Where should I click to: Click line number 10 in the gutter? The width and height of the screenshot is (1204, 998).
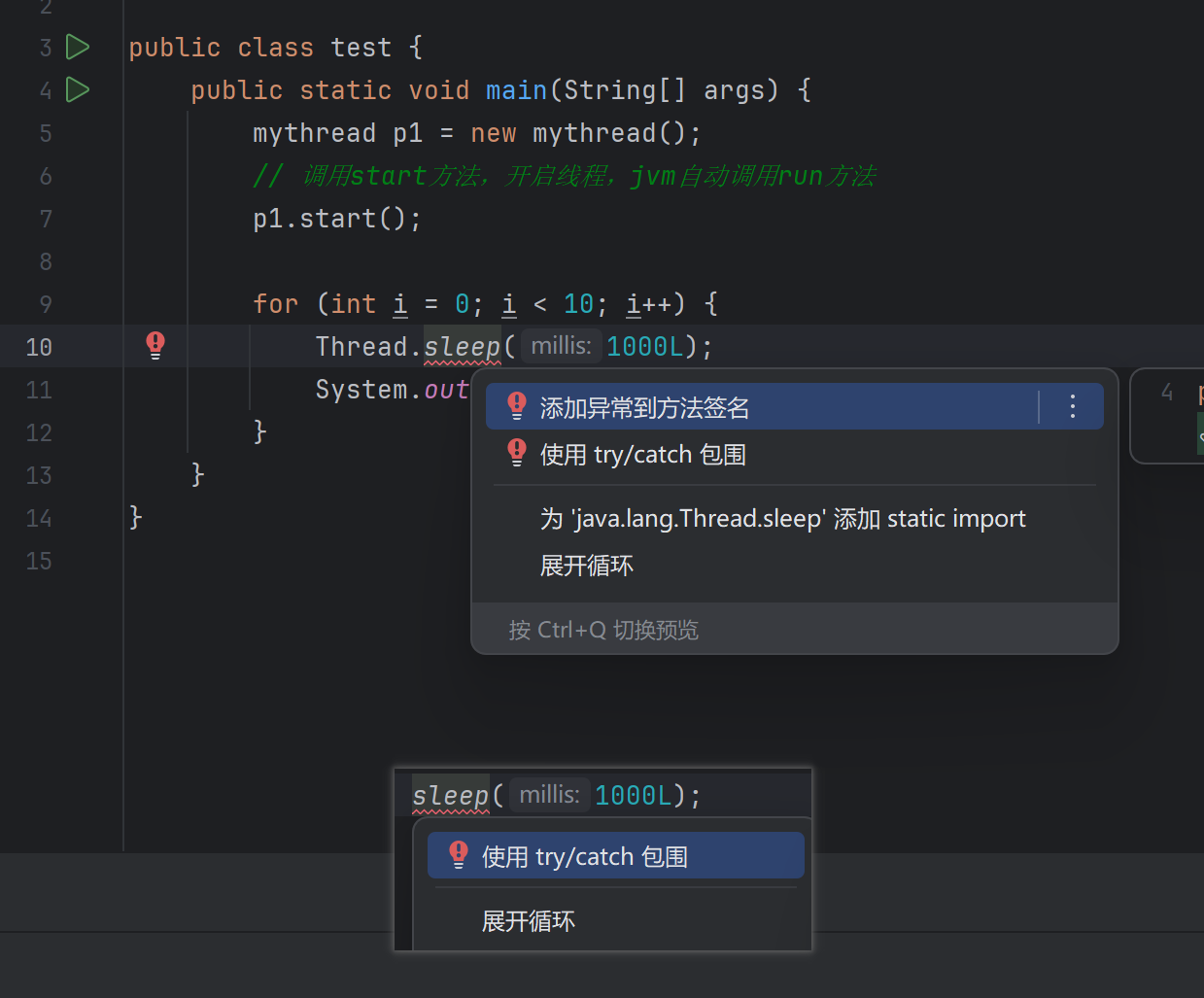coord(39,347)
